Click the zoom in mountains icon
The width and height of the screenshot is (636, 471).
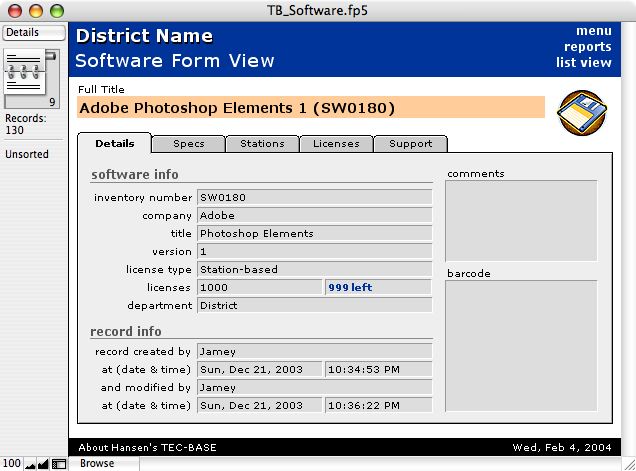[x=43, y=464]
